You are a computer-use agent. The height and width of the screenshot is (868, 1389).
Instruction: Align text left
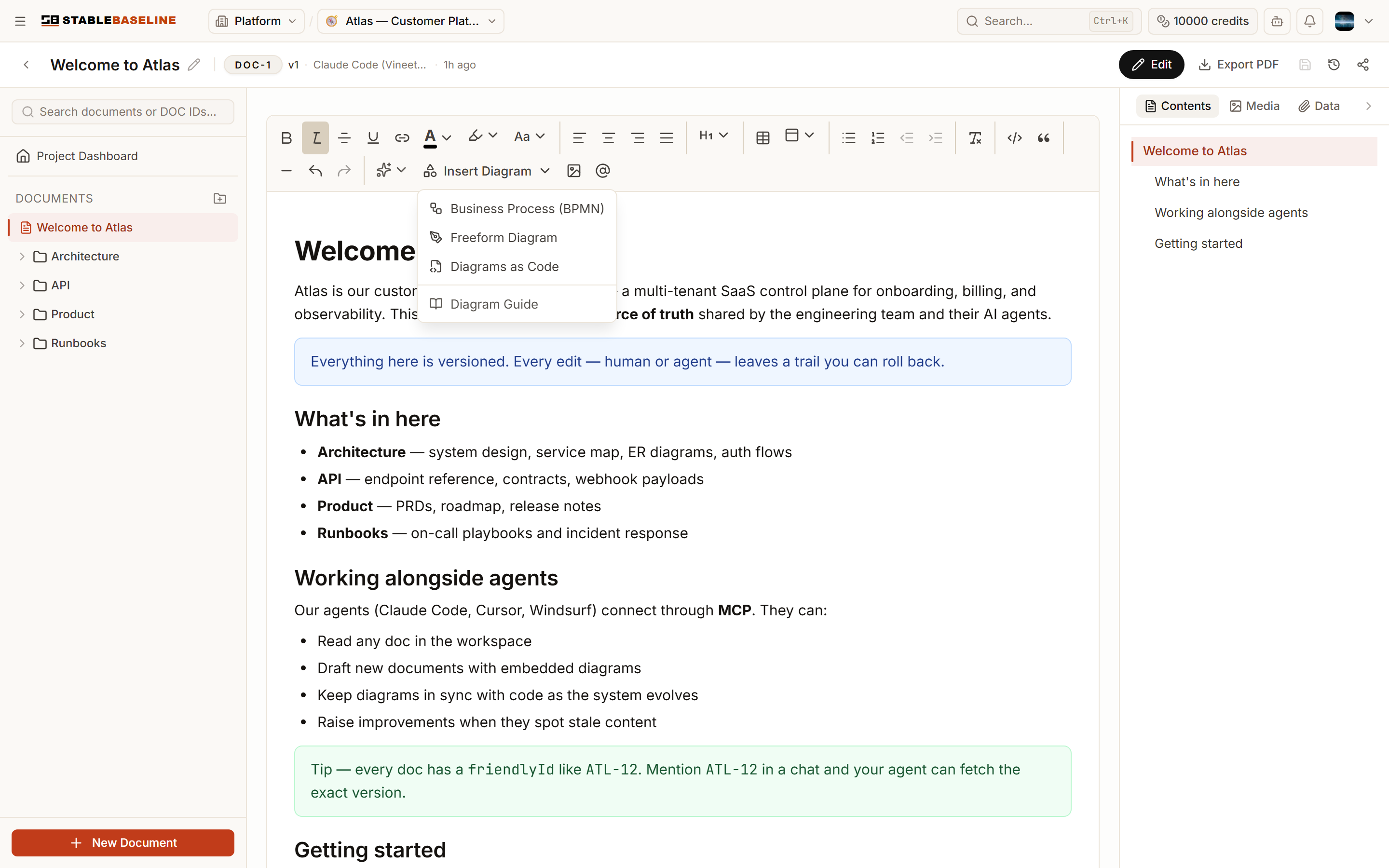[579, 138]
